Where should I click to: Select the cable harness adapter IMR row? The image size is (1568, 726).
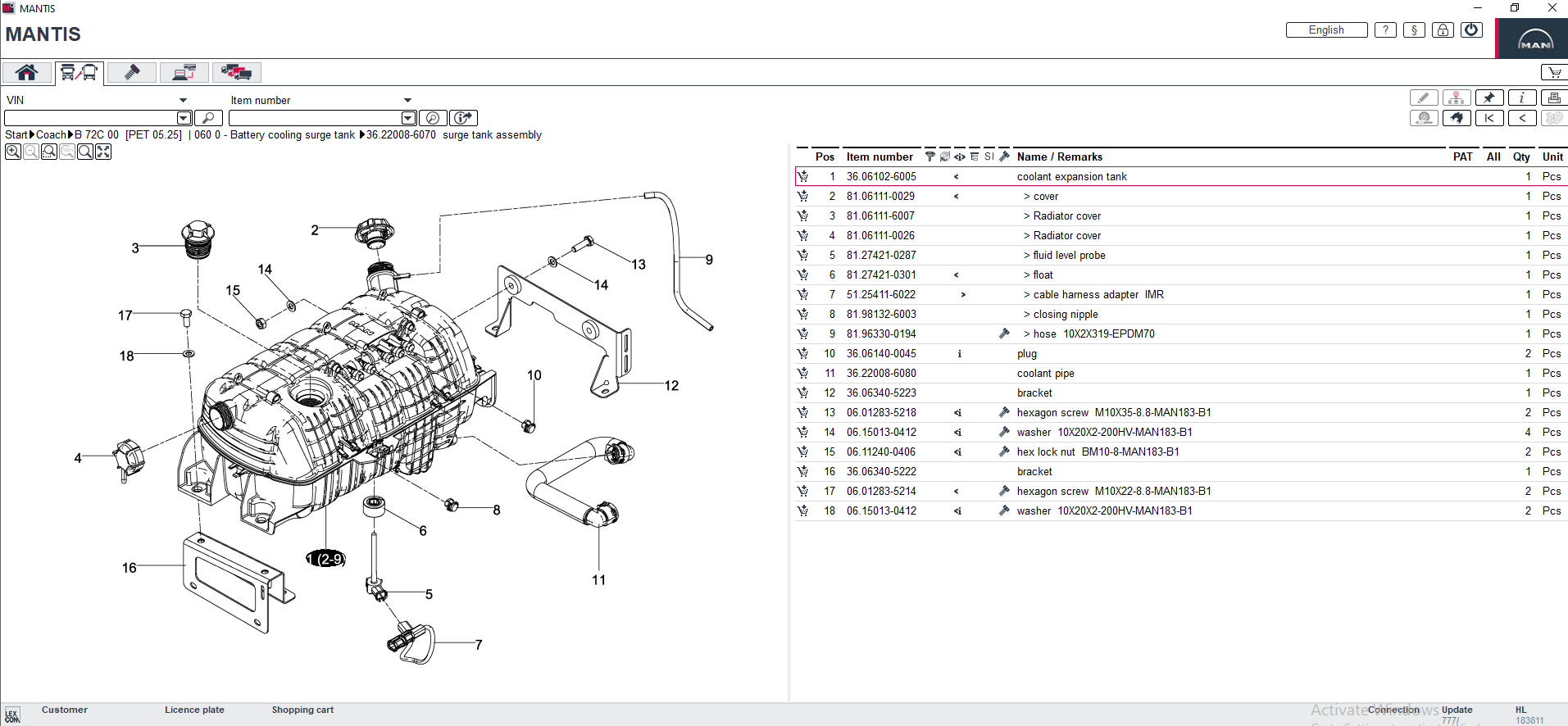(x=1181, y=294)
